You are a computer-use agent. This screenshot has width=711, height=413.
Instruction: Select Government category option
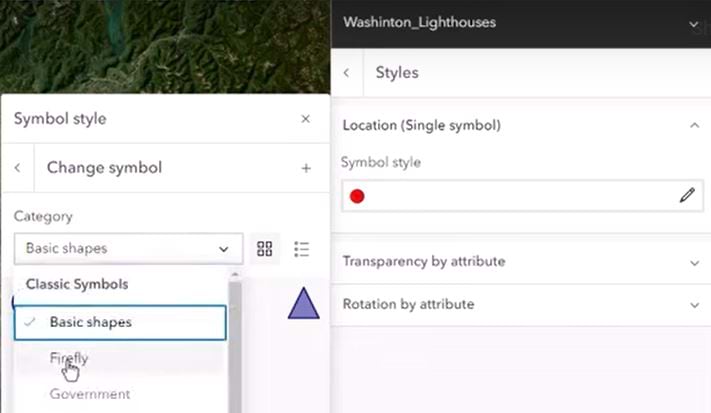tap(90, 394)
